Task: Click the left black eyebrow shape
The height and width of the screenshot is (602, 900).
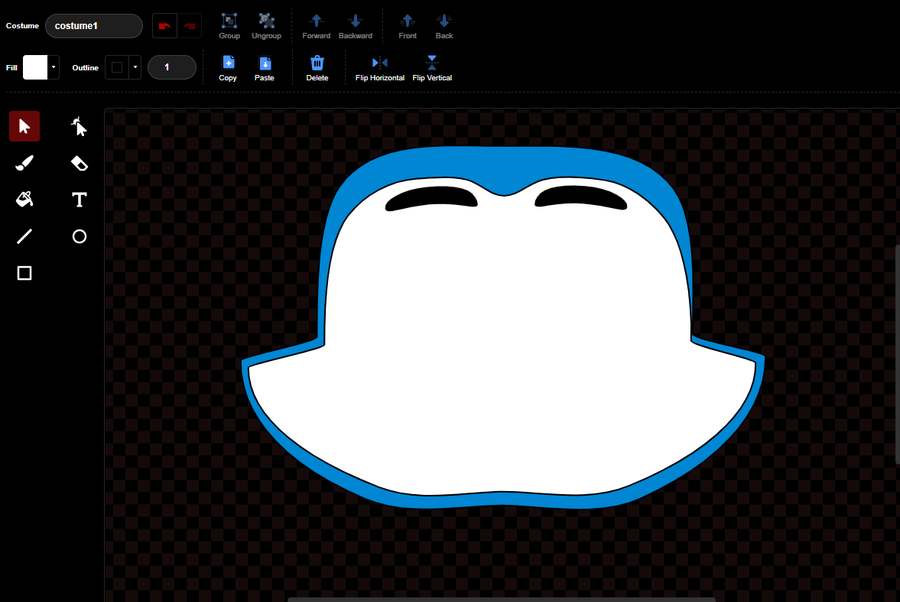Action: click(431, 199)
